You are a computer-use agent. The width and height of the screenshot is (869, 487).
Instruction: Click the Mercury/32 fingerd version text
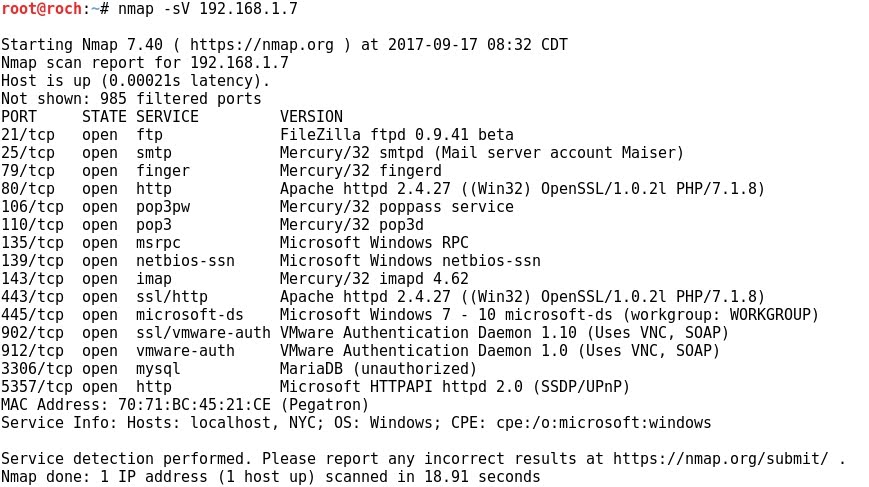click(361, 171)
